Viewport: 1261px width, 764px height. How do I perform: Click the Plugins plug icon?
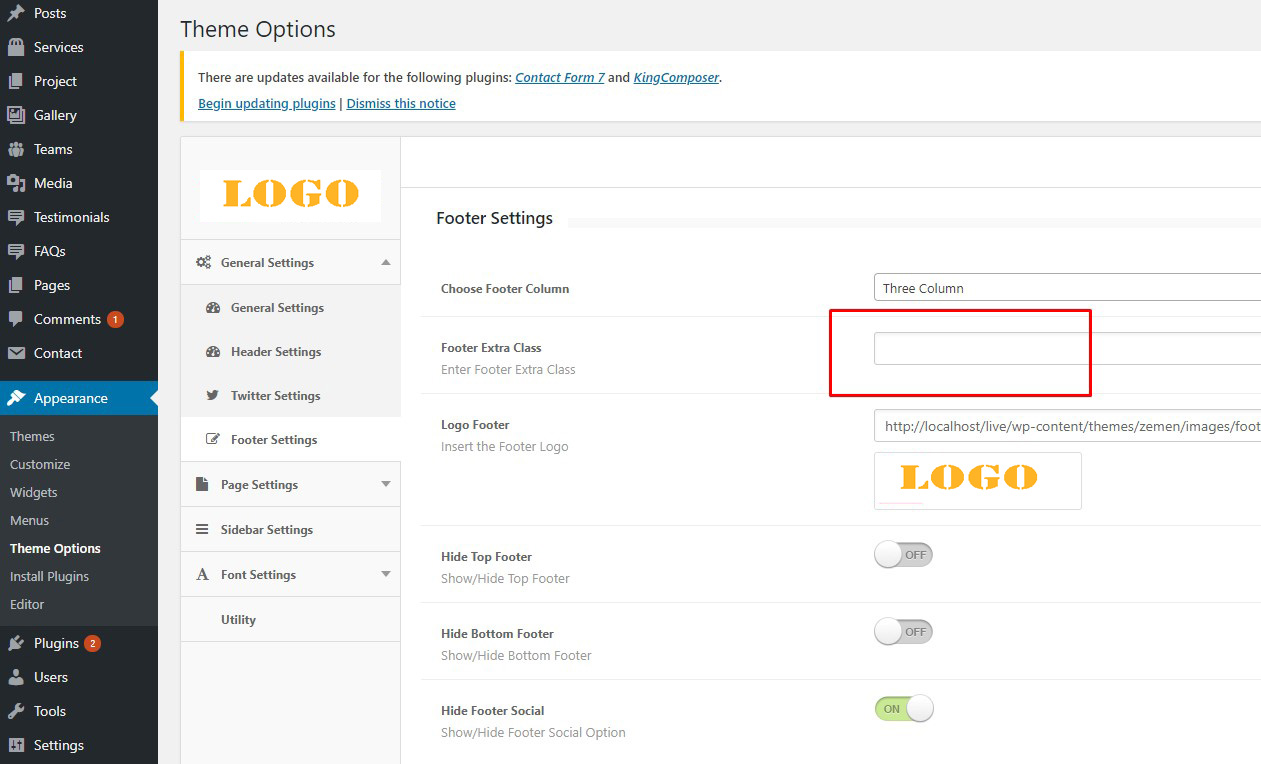(16, 643)
